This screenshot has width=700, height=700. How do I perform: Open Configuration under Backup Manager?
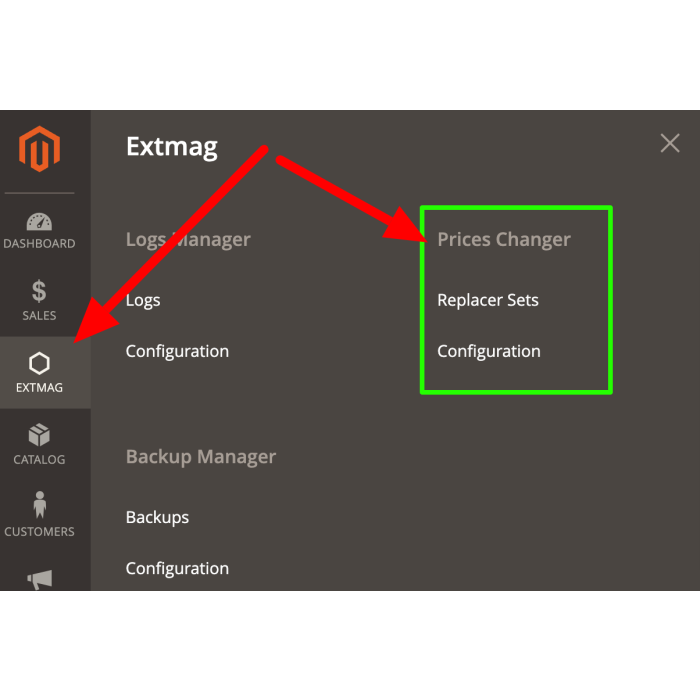(177, 568)
